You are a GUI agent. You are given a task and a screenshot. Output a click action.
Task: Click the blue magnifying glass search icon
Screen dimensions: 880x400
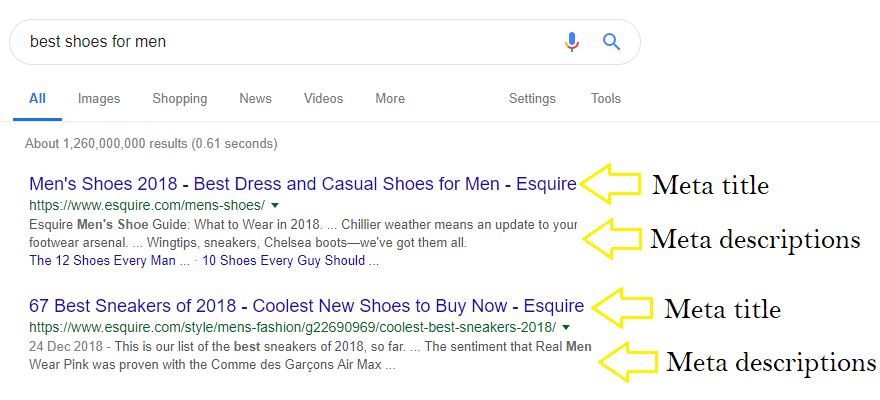pyautogui.click(x=611, y=42)
